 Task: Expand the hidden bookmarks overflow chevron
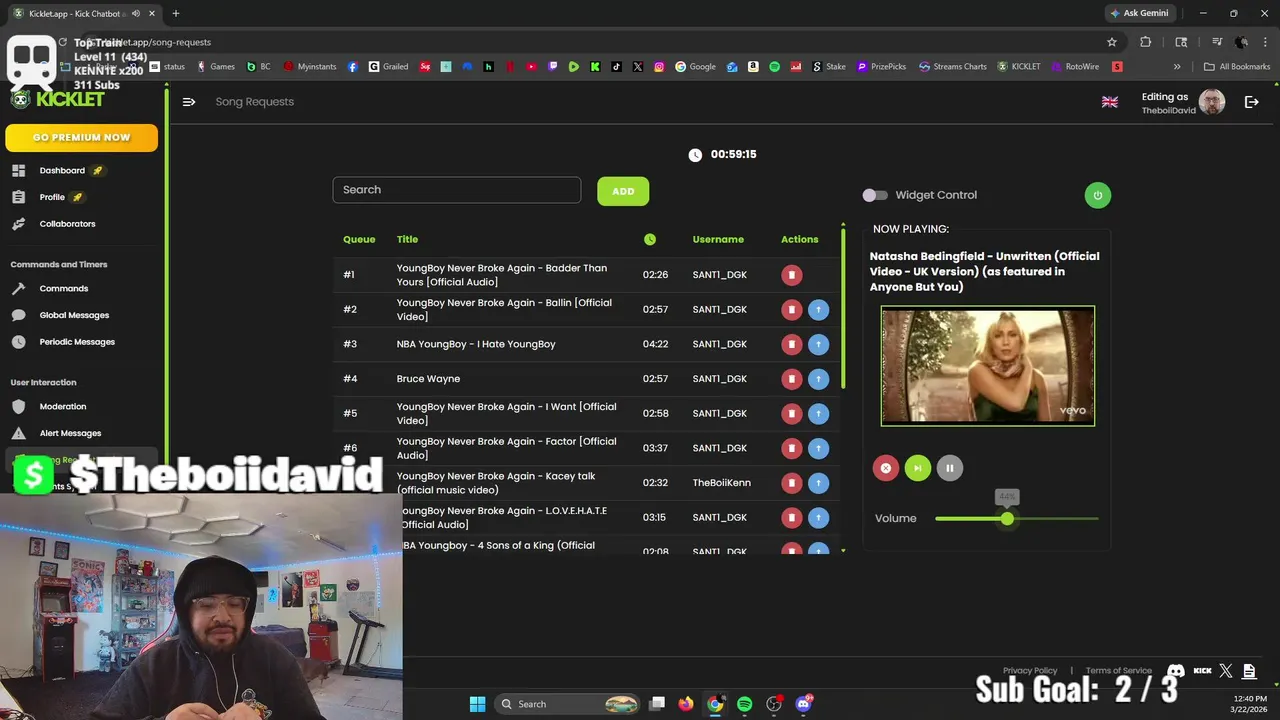(x=1176, y=67)
